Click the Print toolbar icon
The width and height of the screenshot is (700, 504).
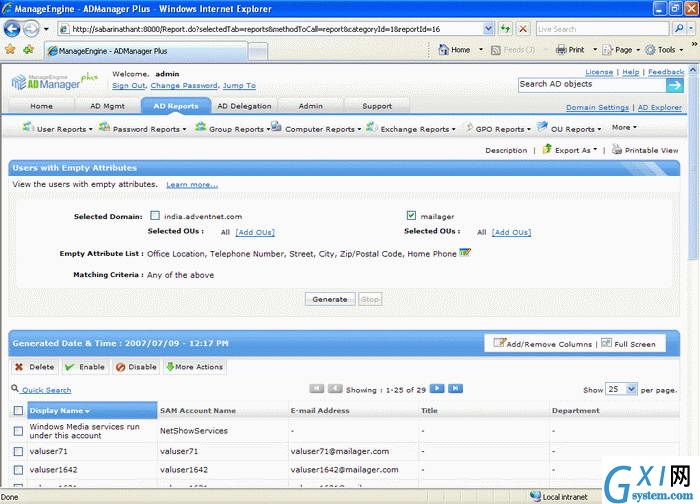pyautogui.click(x=561, y=50)
